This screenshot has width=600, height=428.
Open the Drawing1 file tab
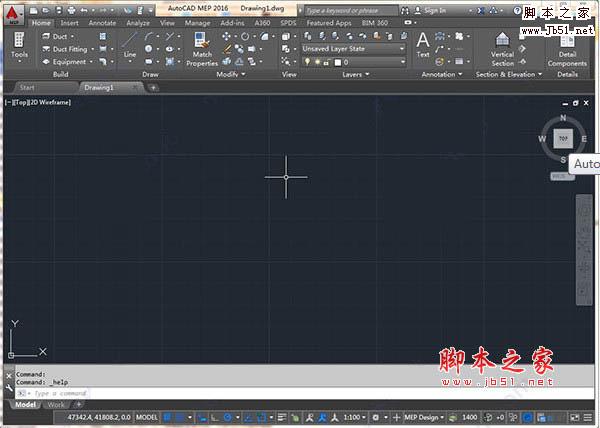pyautogui.click(x=99, y=87)
